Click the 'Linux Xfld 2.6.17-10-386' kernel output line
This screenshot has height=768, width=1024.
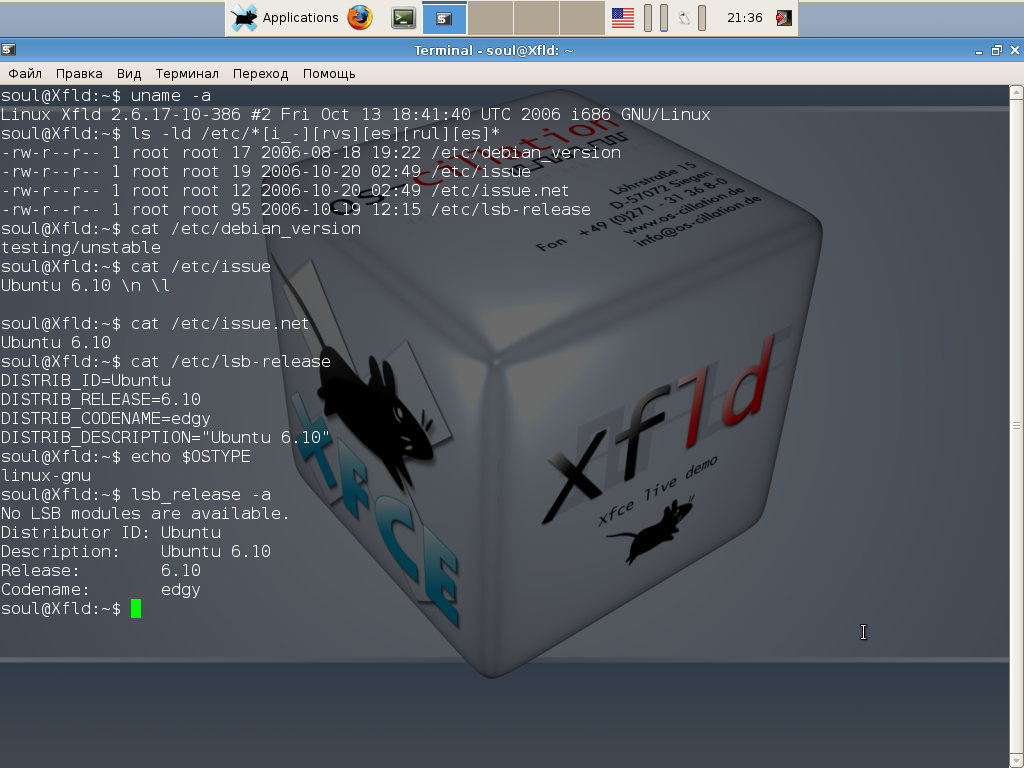(355, 114)
